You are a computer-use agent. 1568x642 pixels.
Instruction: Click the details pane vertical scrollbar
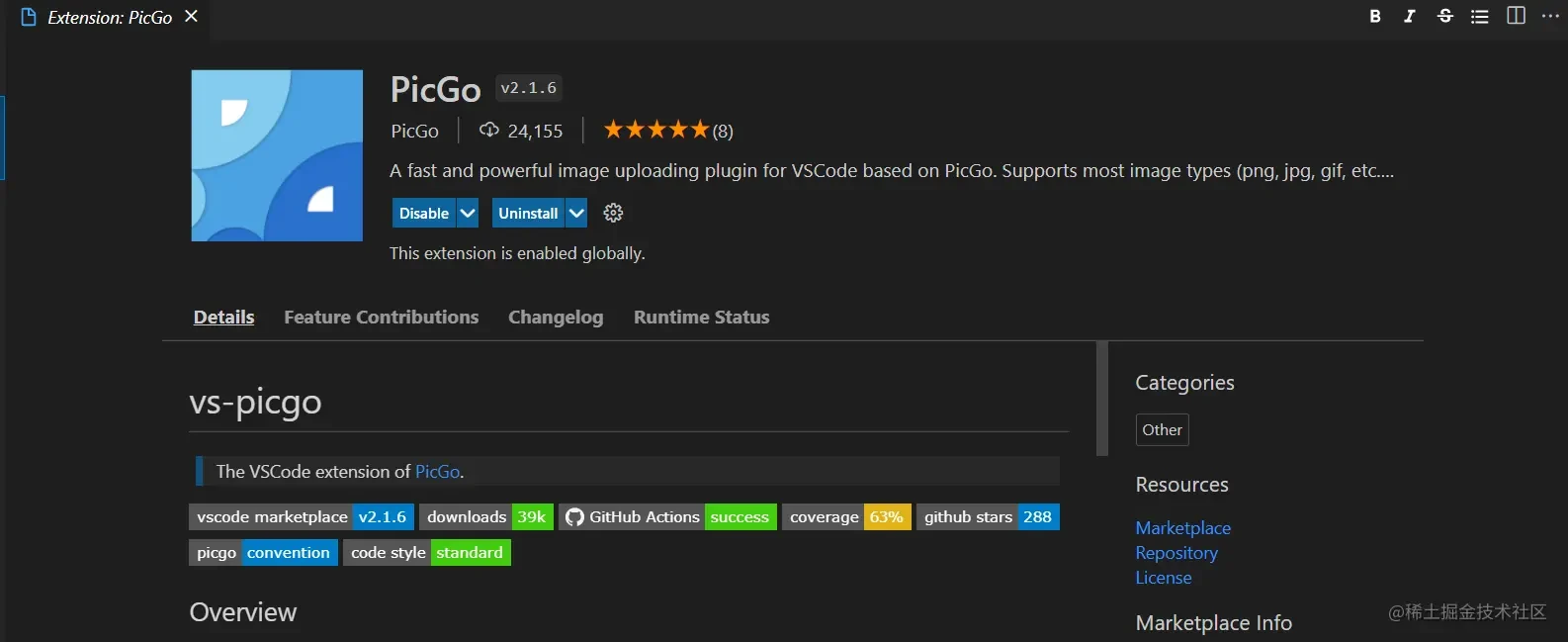pyautogui.click(x=1102, y=399)
